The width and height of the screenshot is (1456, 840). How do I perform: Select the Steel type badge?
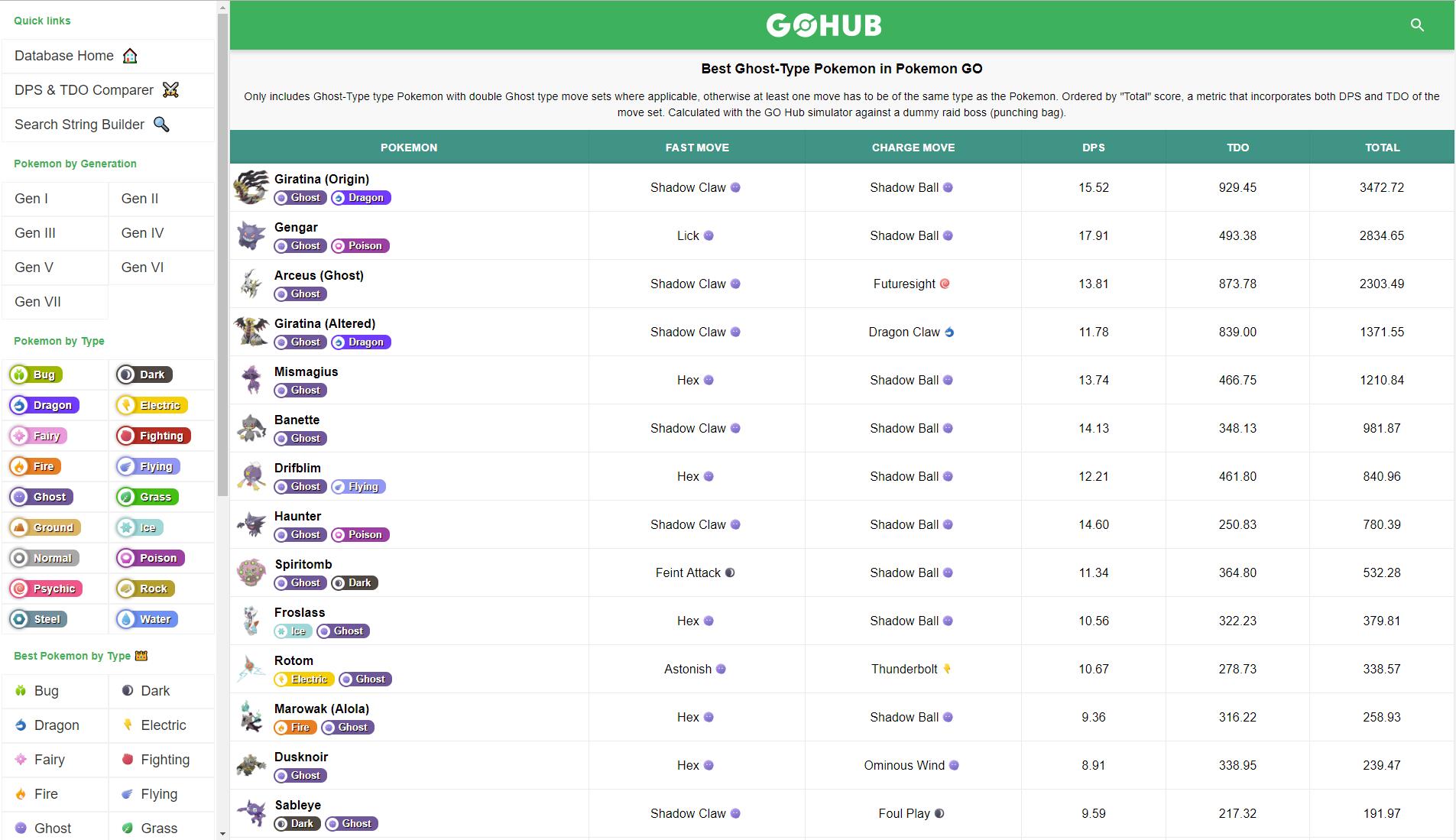pyautogui.click(x=38, y=619)
